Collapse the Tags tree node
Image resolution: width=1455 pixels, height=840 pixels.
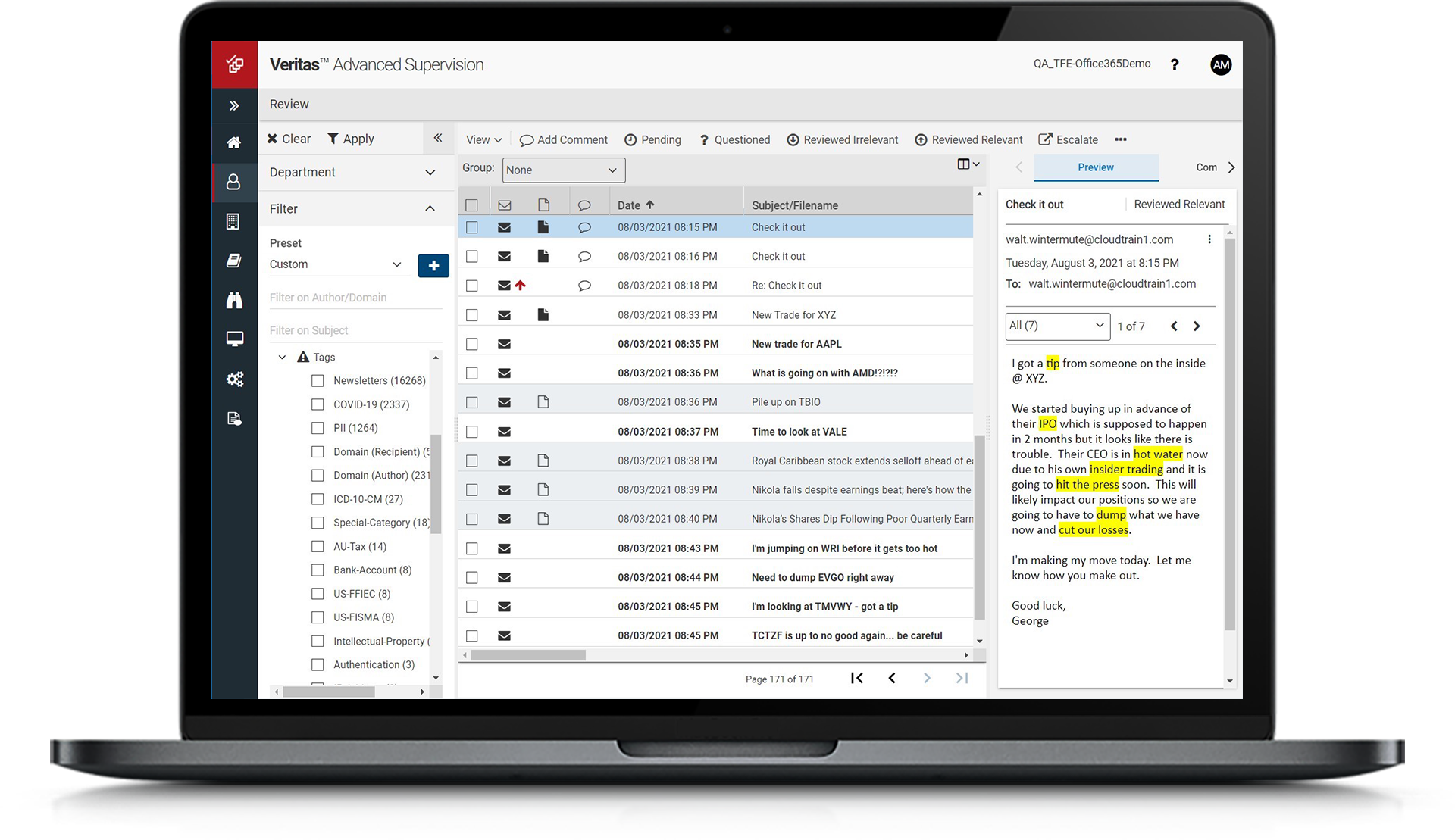pos(282,357)
